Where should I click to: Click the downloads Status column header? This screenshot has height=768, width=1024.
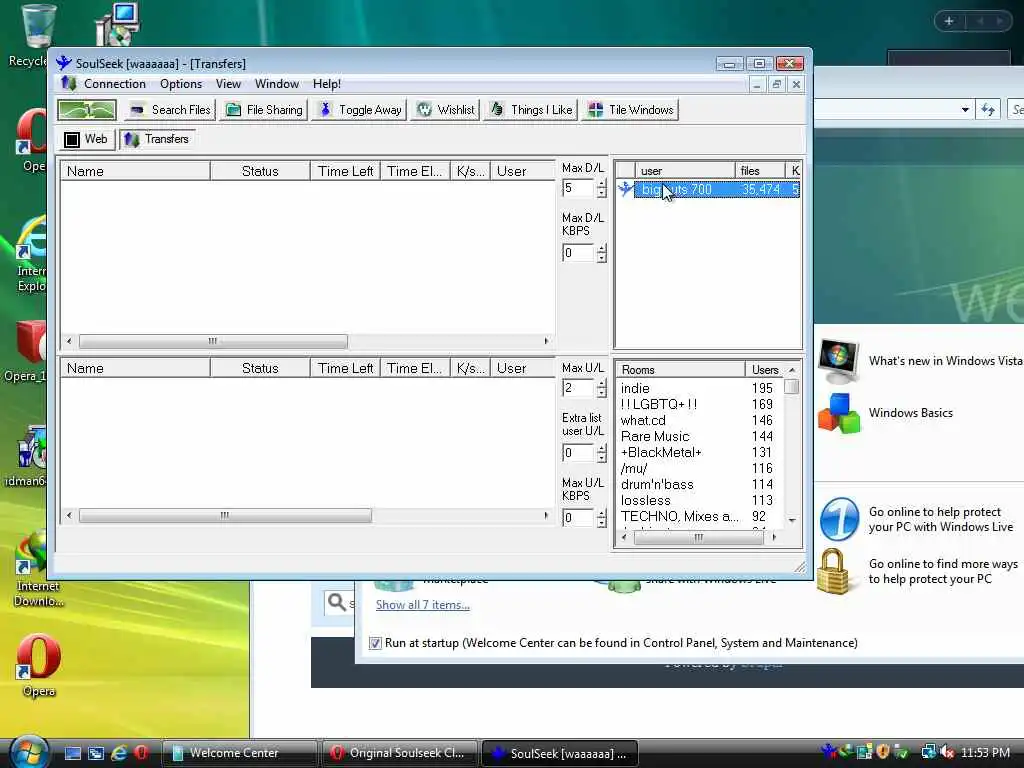(x=260, y=171)
